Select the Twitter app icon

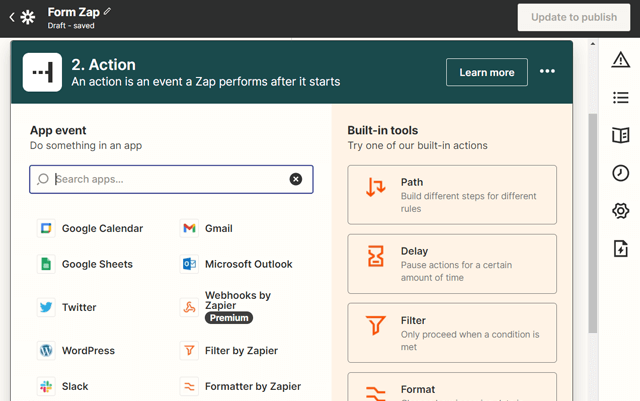46,307
